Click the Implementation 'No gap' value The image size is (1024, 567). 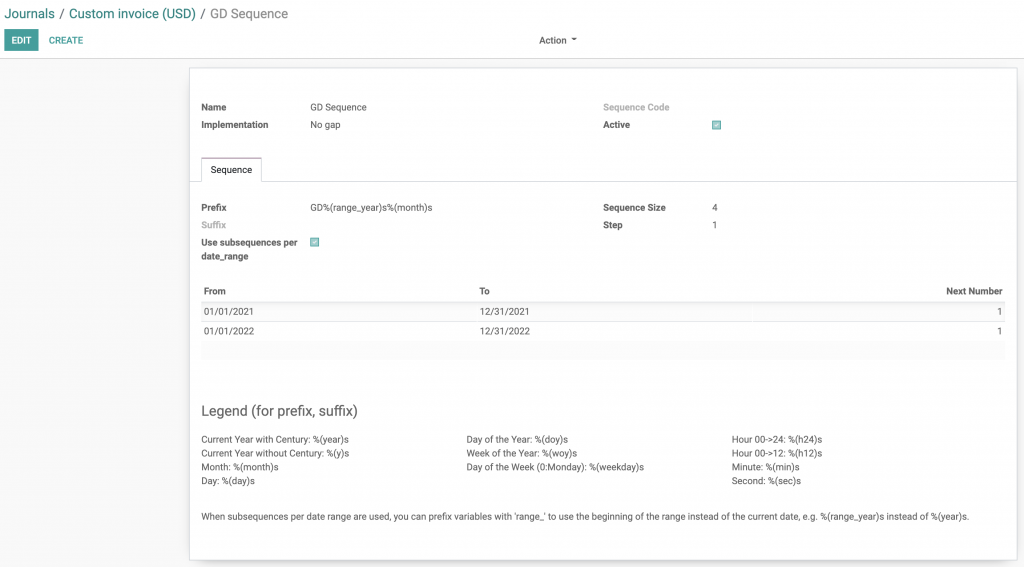(325, 125)
